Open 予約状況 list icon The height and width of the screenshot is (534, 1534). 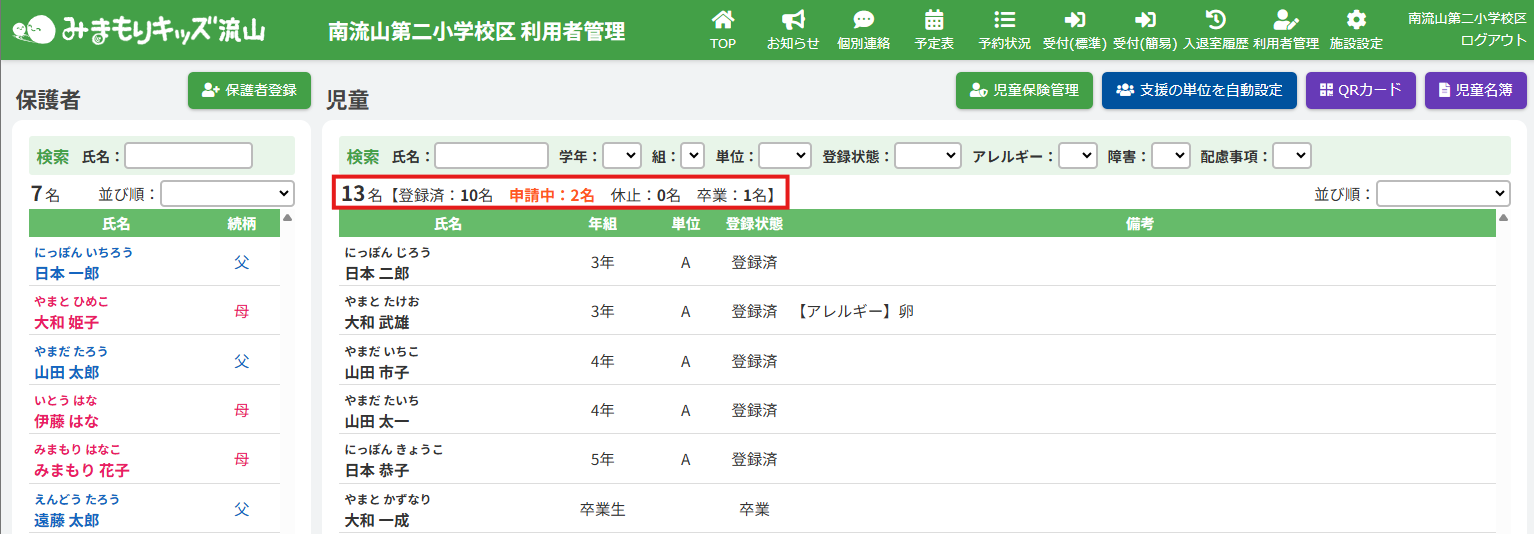point(1004,20)
